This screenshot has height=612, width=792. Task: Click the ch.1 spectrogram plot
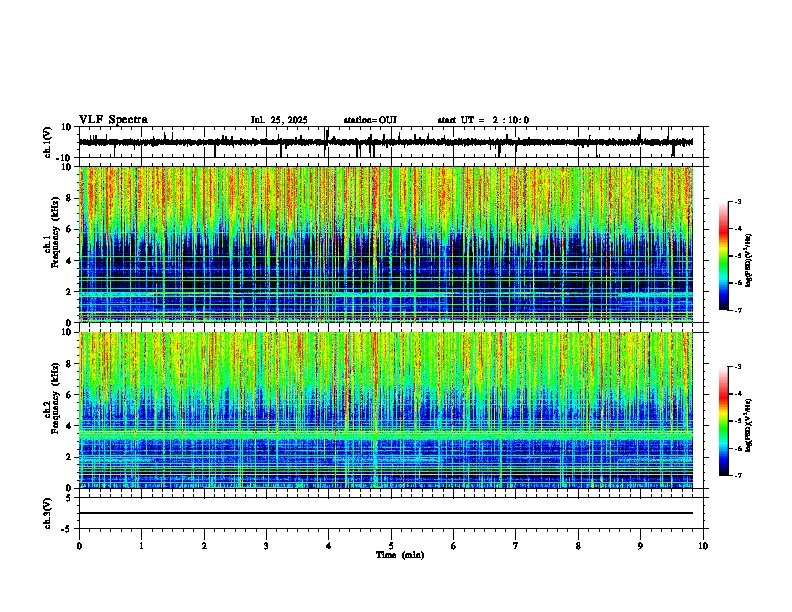[386, 244]
